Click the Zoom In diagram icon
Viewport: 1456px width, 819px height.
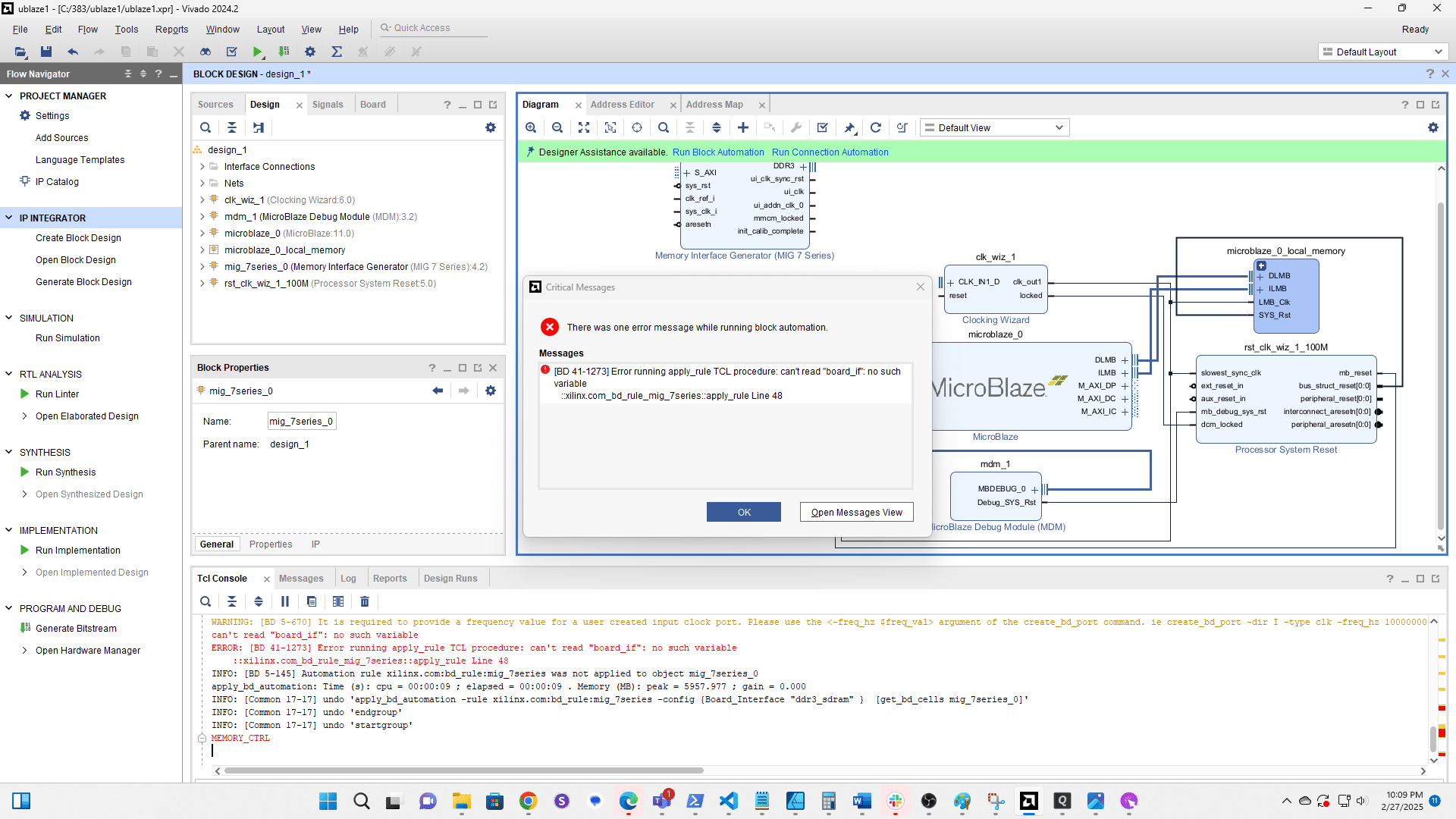[x=531, y=127]
